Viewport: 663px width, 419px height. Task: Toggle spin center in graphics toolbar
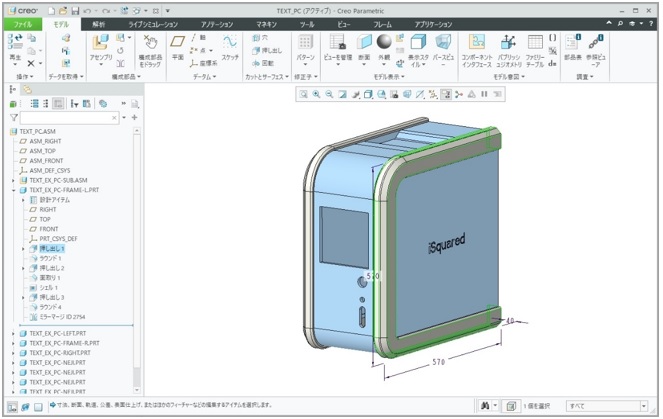click(459, 94)
